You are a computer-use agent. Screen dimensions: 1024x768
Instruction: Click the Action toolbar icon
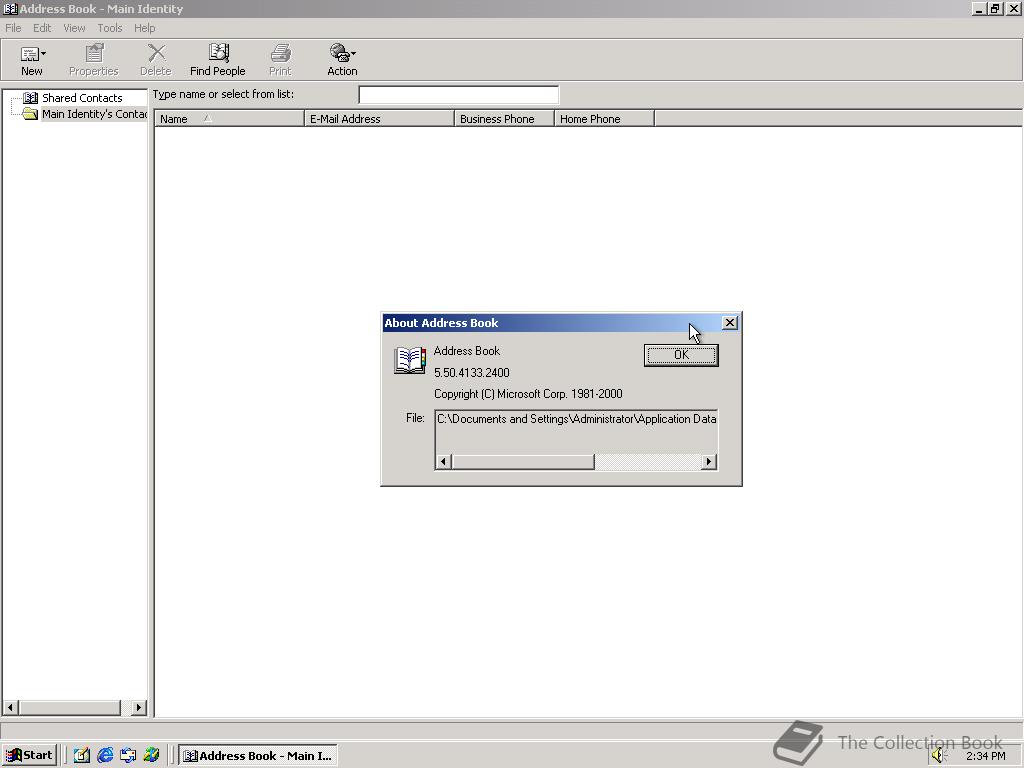[x=340, y=54]
